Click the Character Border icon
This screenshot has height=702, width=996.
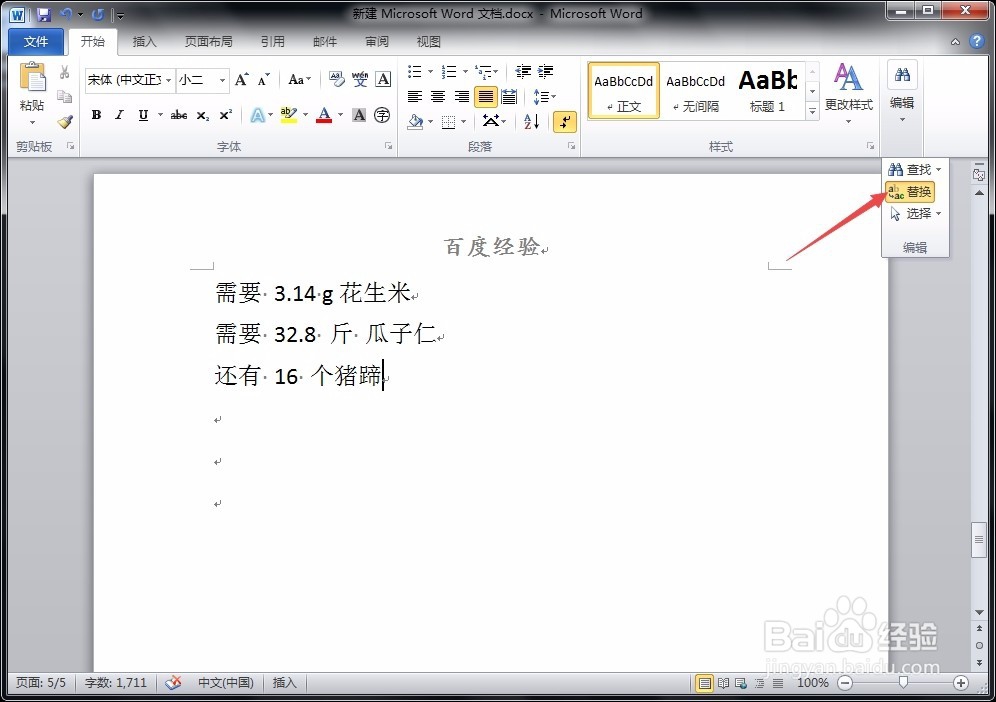pyautogui.click(x=383, y=79)
